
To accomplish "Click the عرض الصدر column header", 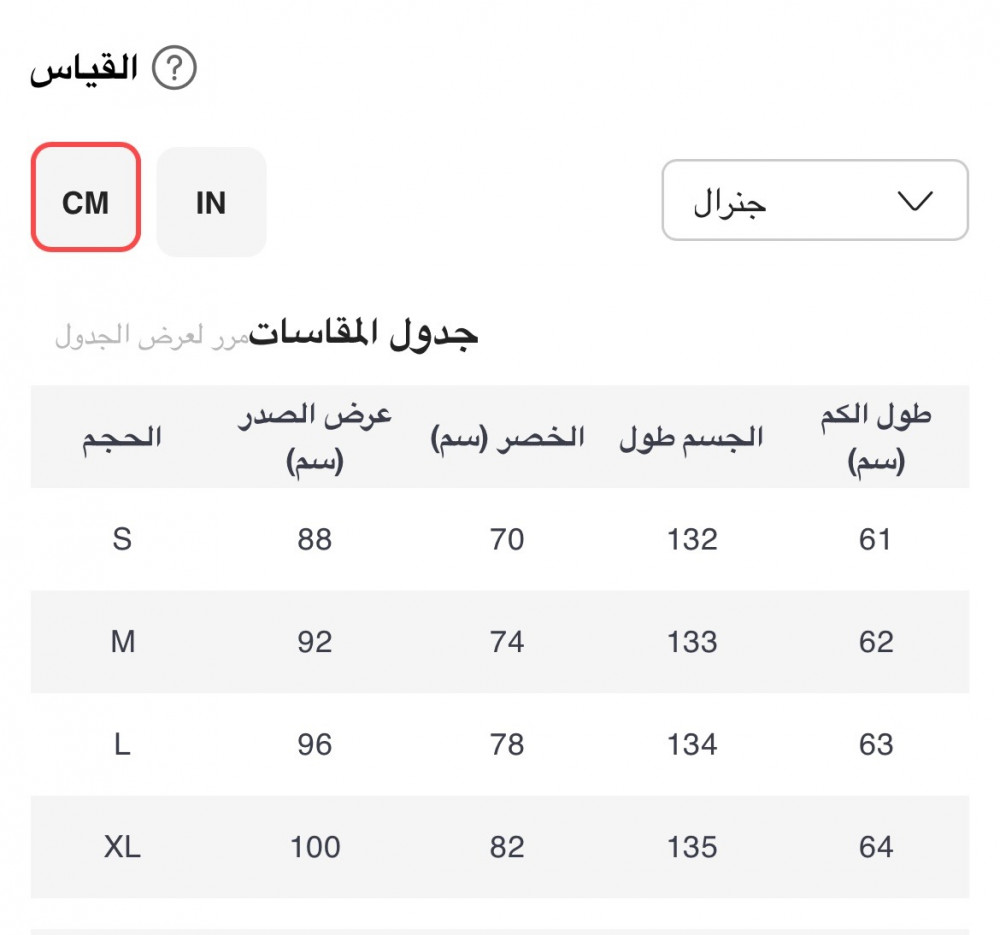I will 314,438.
